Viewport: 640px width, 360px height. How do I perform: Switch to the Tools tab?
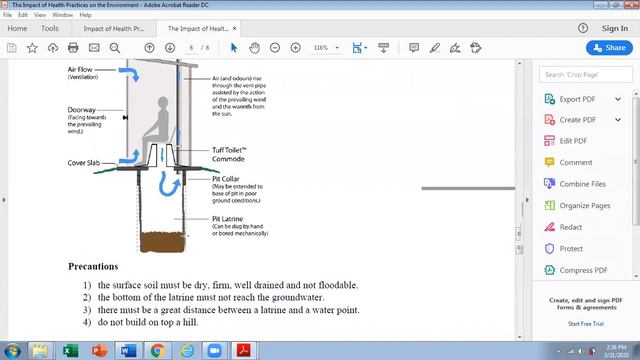tap(49, 29)
